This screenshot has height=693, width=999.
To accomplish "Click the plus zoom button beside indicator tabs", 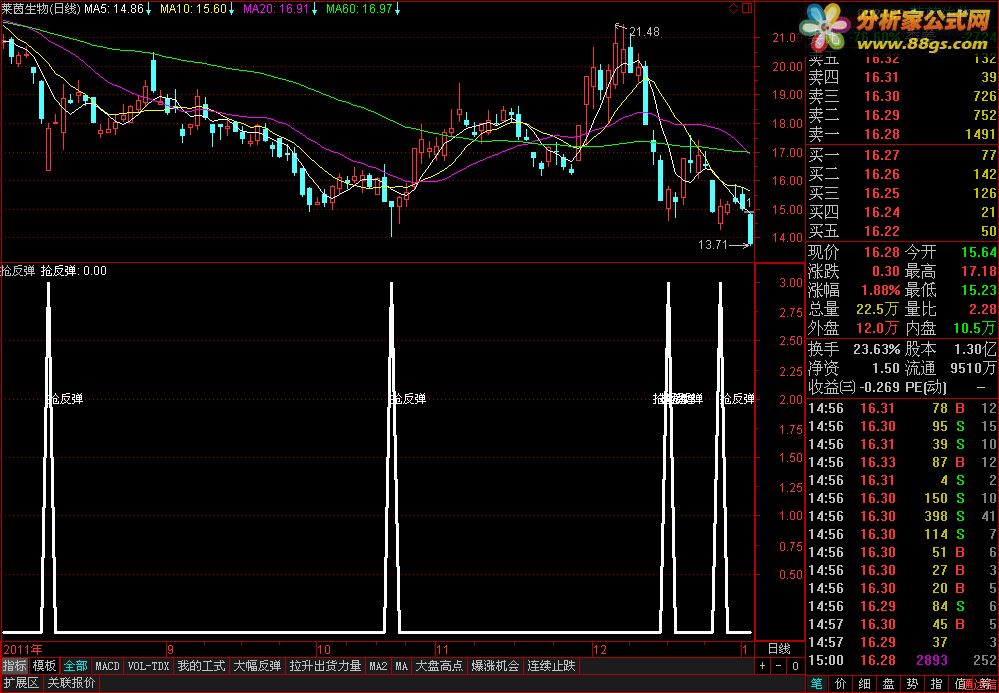I will pyautogui.click(x=763, y=666).
